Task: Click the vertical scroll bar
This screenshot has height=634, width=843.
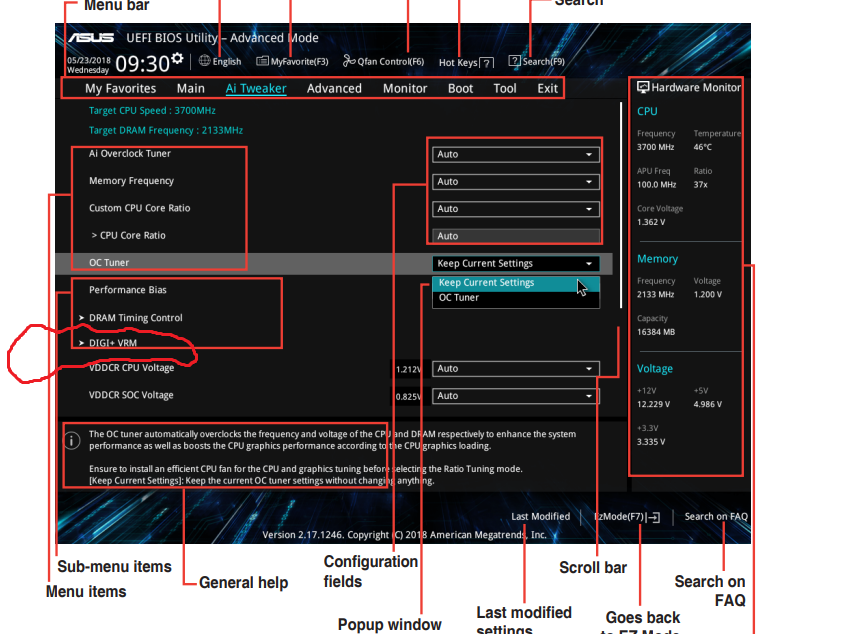Action: tap(621, 204)
